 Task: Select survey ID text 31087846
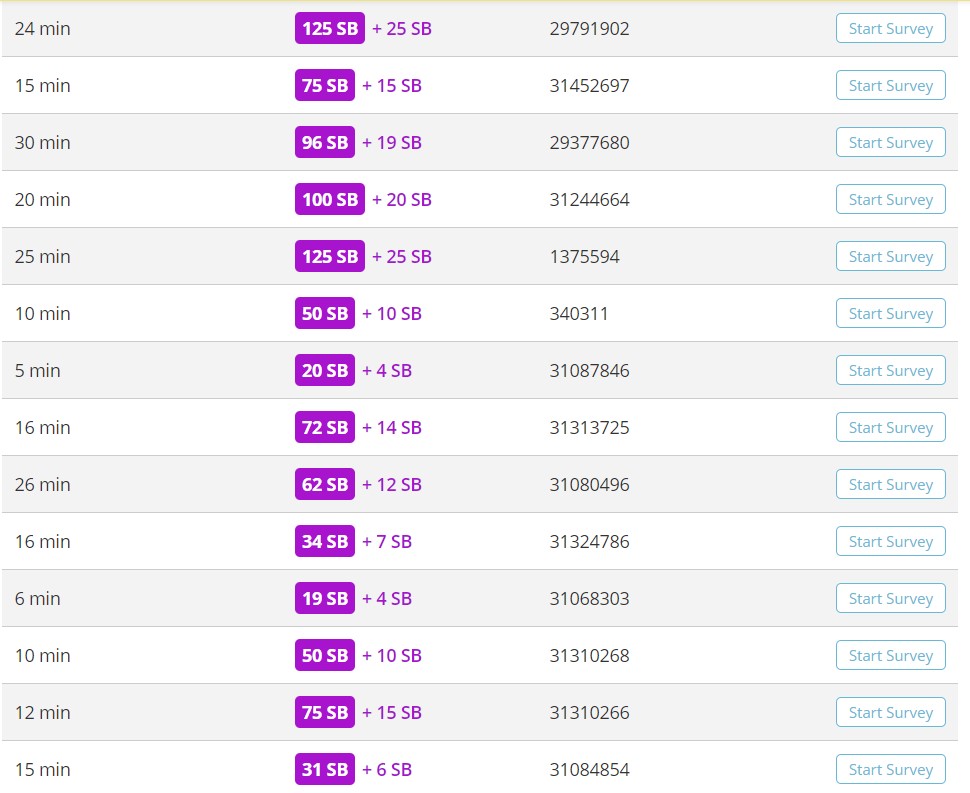coord(590,371)
